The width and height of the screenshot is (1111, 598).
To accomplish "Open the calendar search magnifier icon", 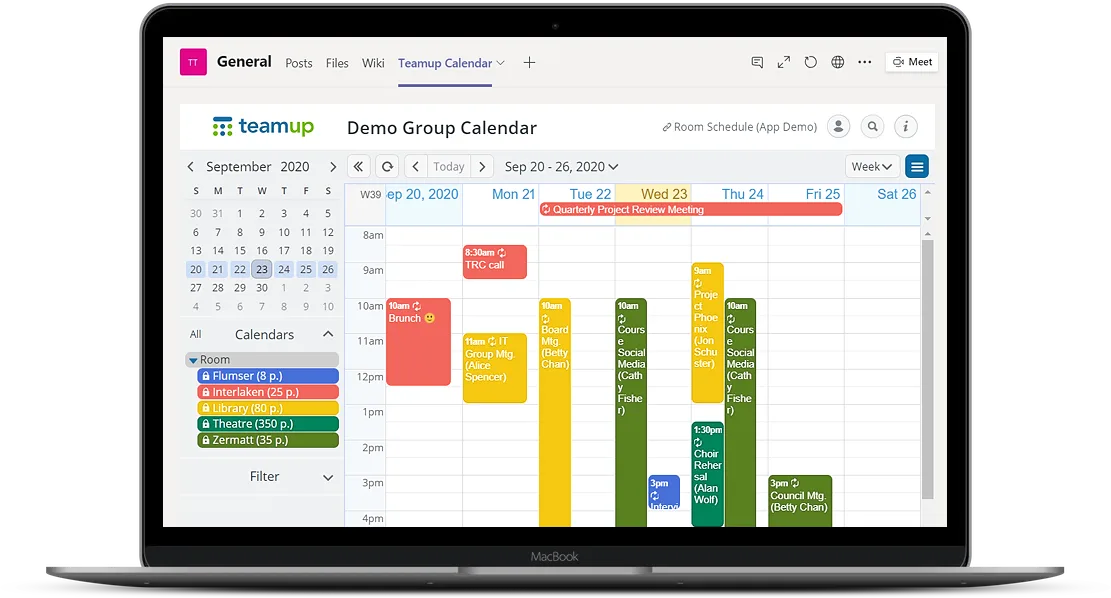I will pyautogui.click(x=872, y=127).
